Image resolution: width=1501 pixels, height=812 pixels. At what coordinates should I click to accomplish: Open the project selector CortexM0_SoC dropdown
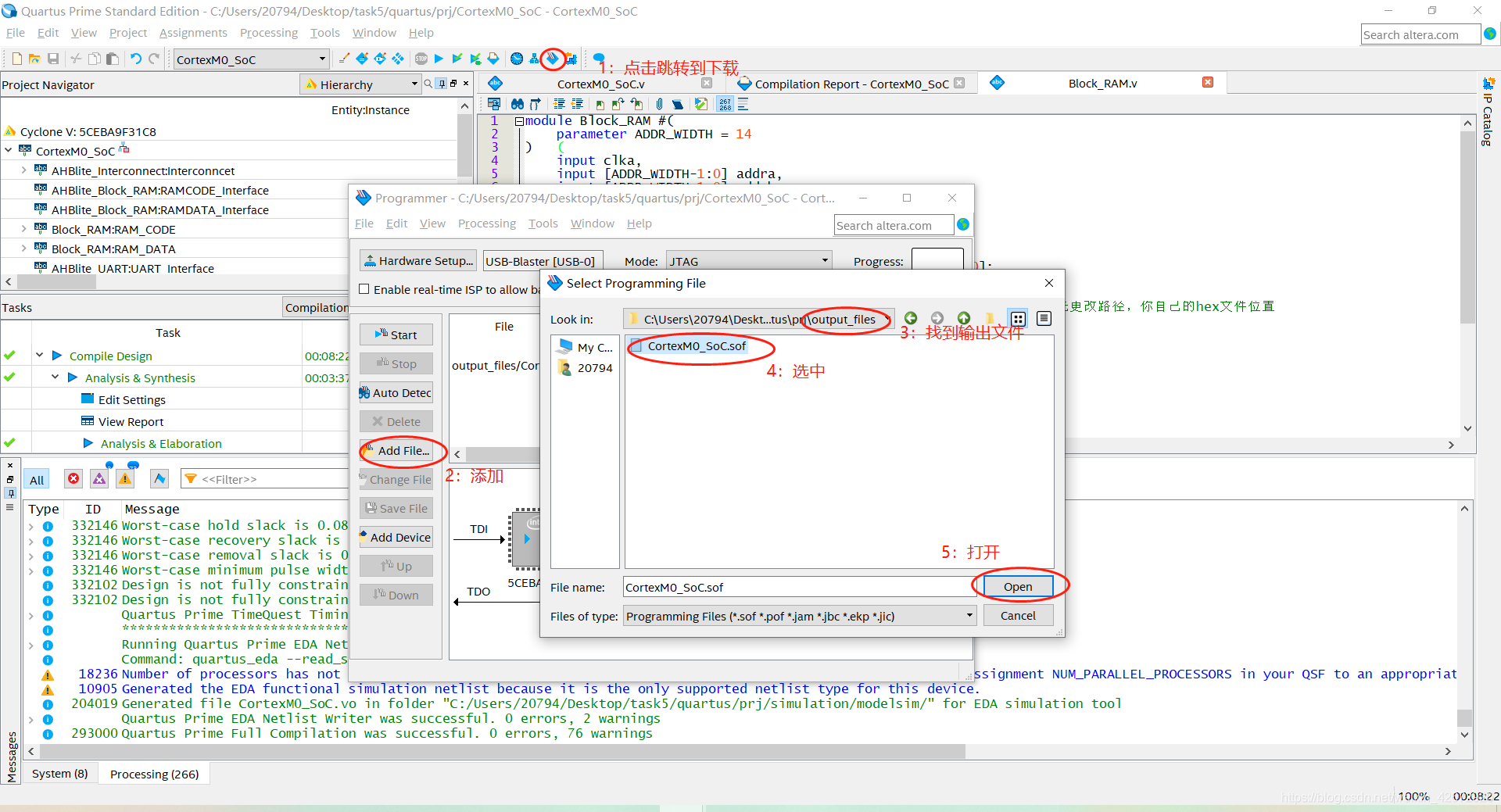point(250,59)
